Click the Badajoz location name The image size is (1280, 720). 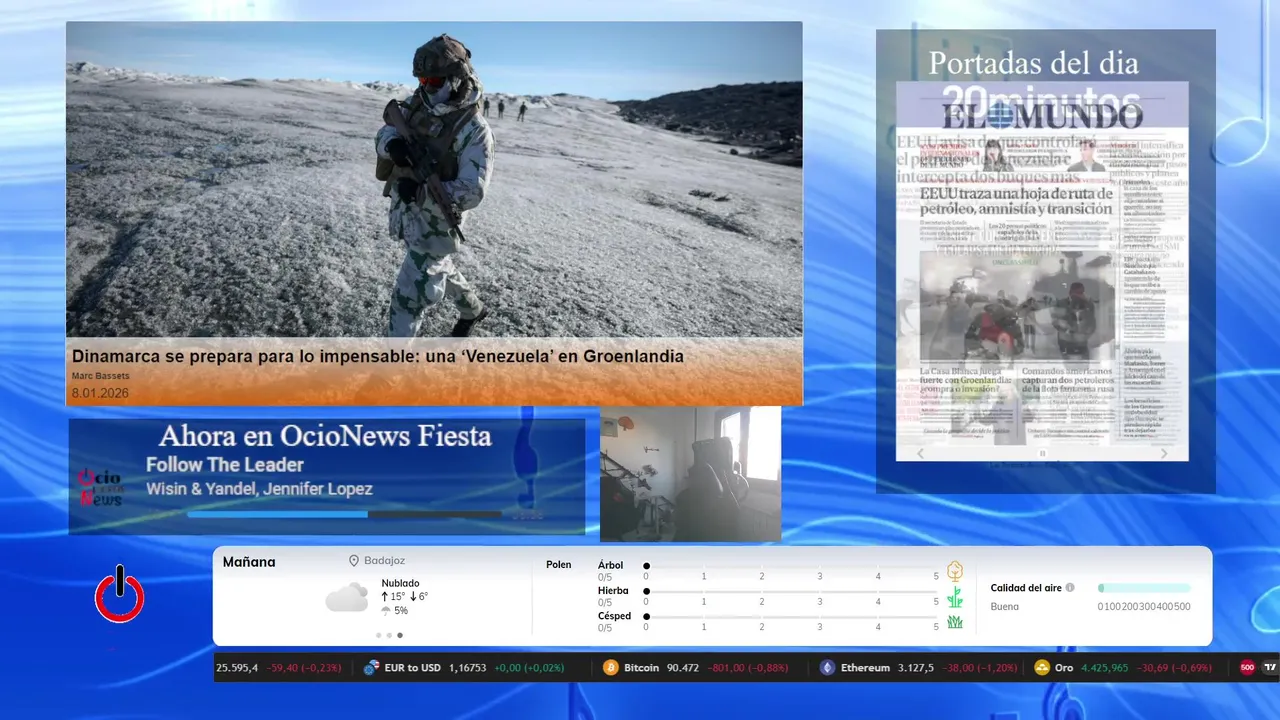384,561
